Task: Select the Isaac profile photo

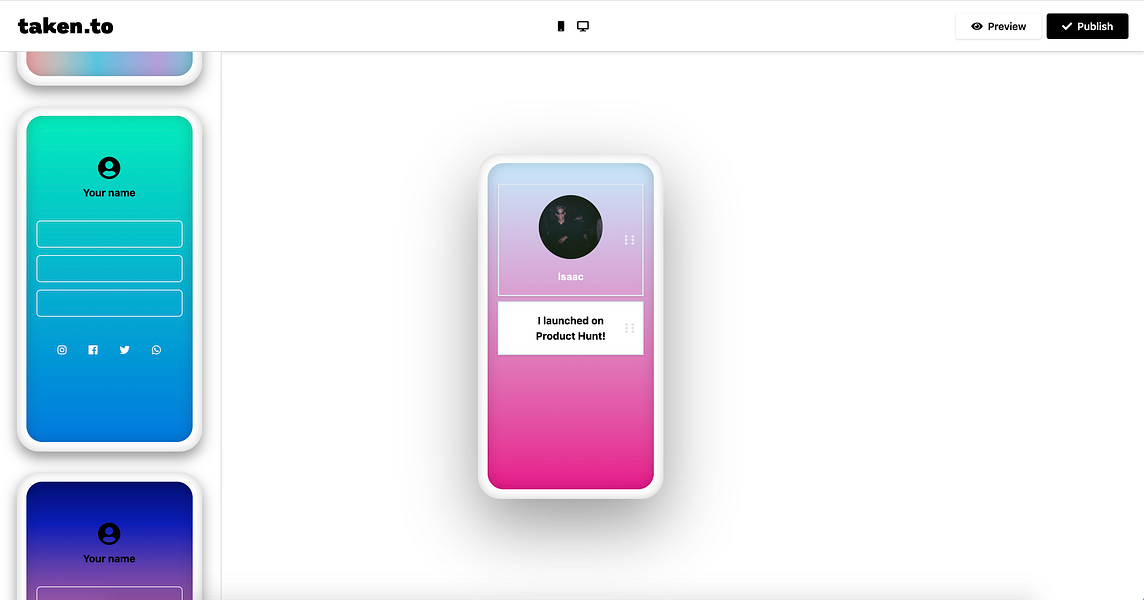Action: pos(571,227)
